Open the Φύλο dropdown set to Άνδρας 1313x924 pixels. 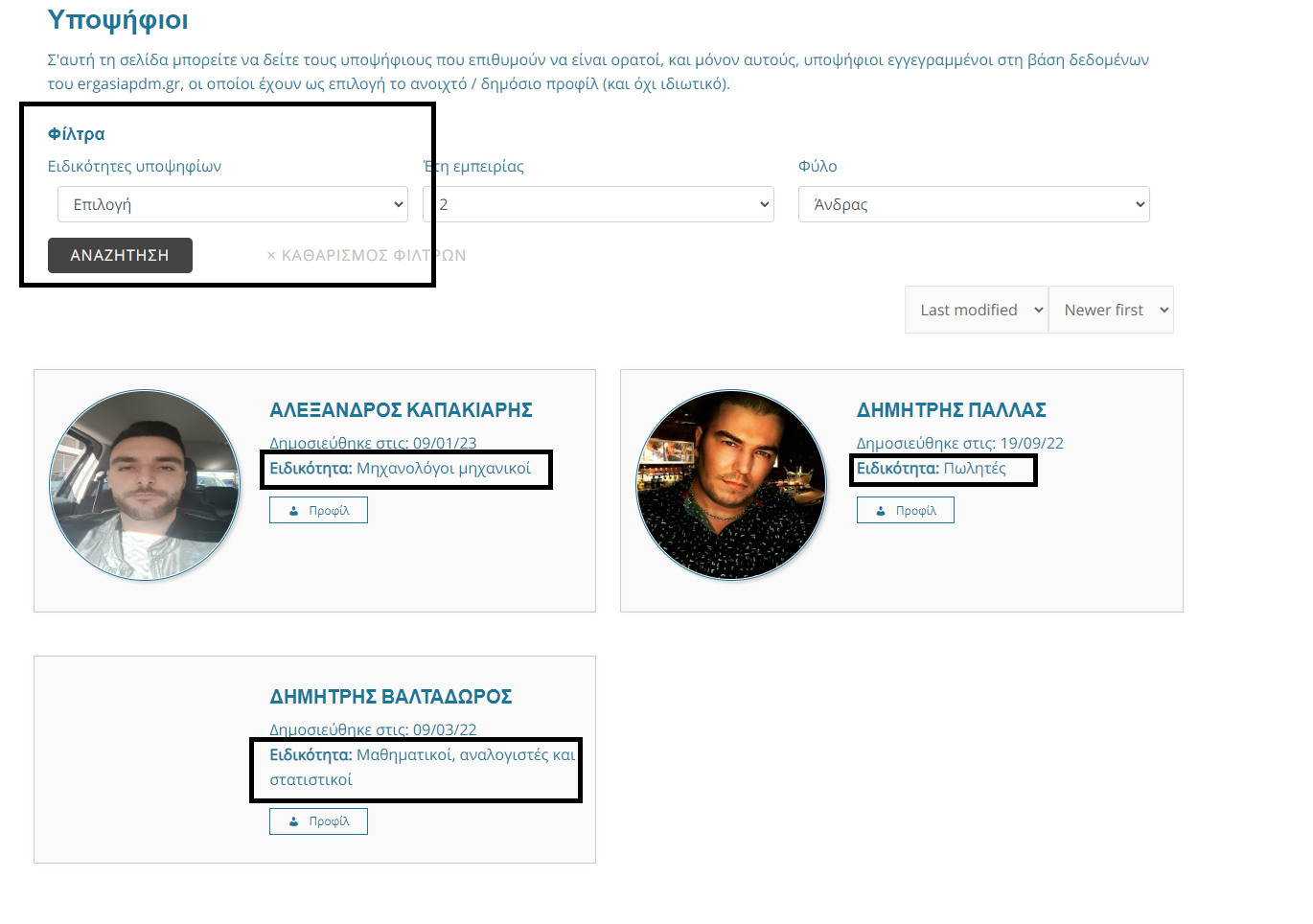[x=973, y=204]
